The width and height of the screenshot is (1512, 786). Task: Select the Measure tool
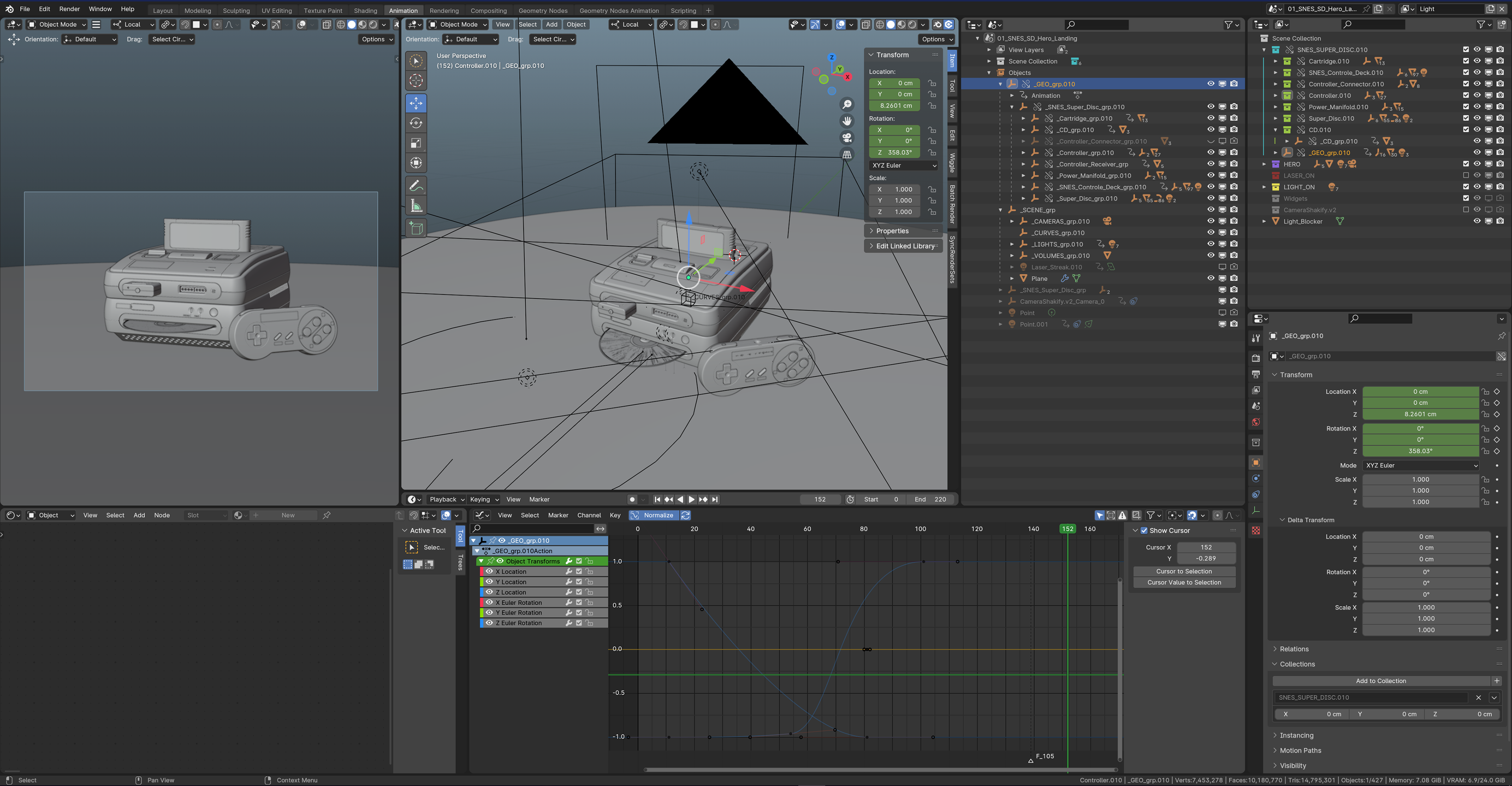pos(415,206)
